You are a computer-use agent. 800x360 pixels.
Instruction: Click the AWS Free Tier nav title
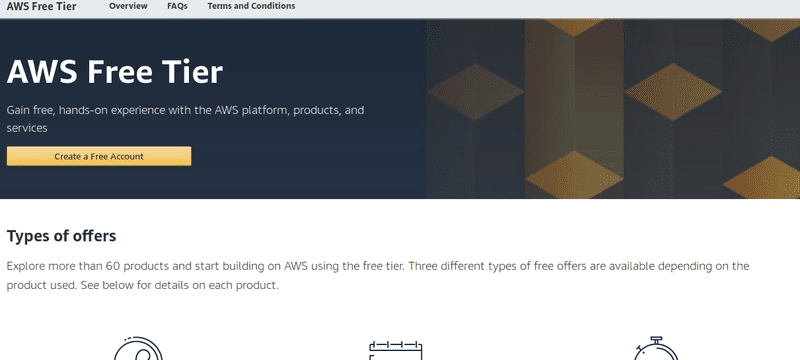[x=41, y=6]
